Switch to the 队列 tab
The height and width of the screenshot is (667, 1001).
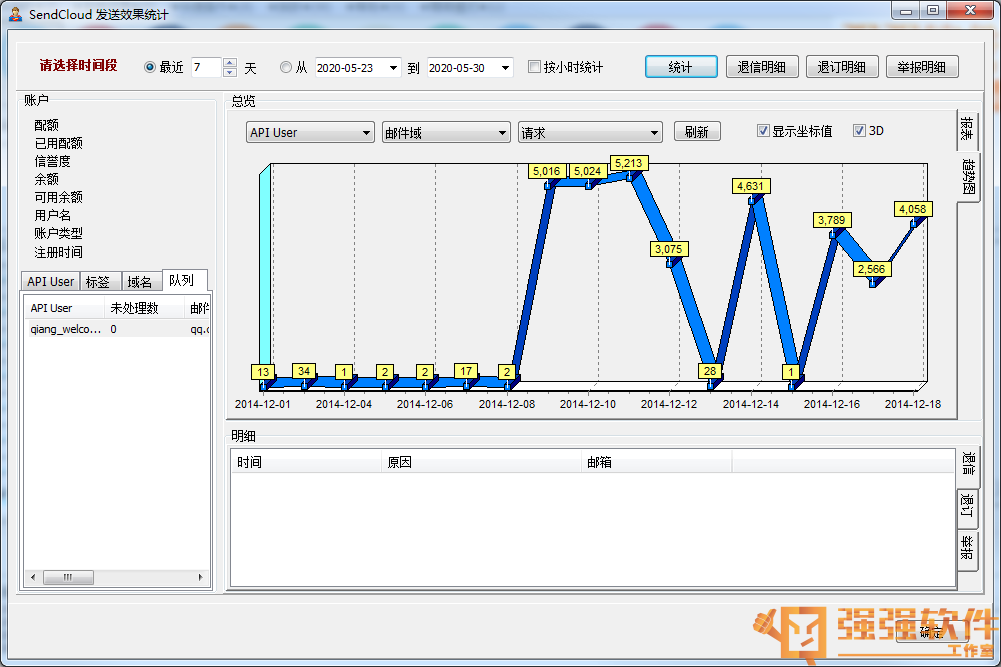click(x=184, y=280)
